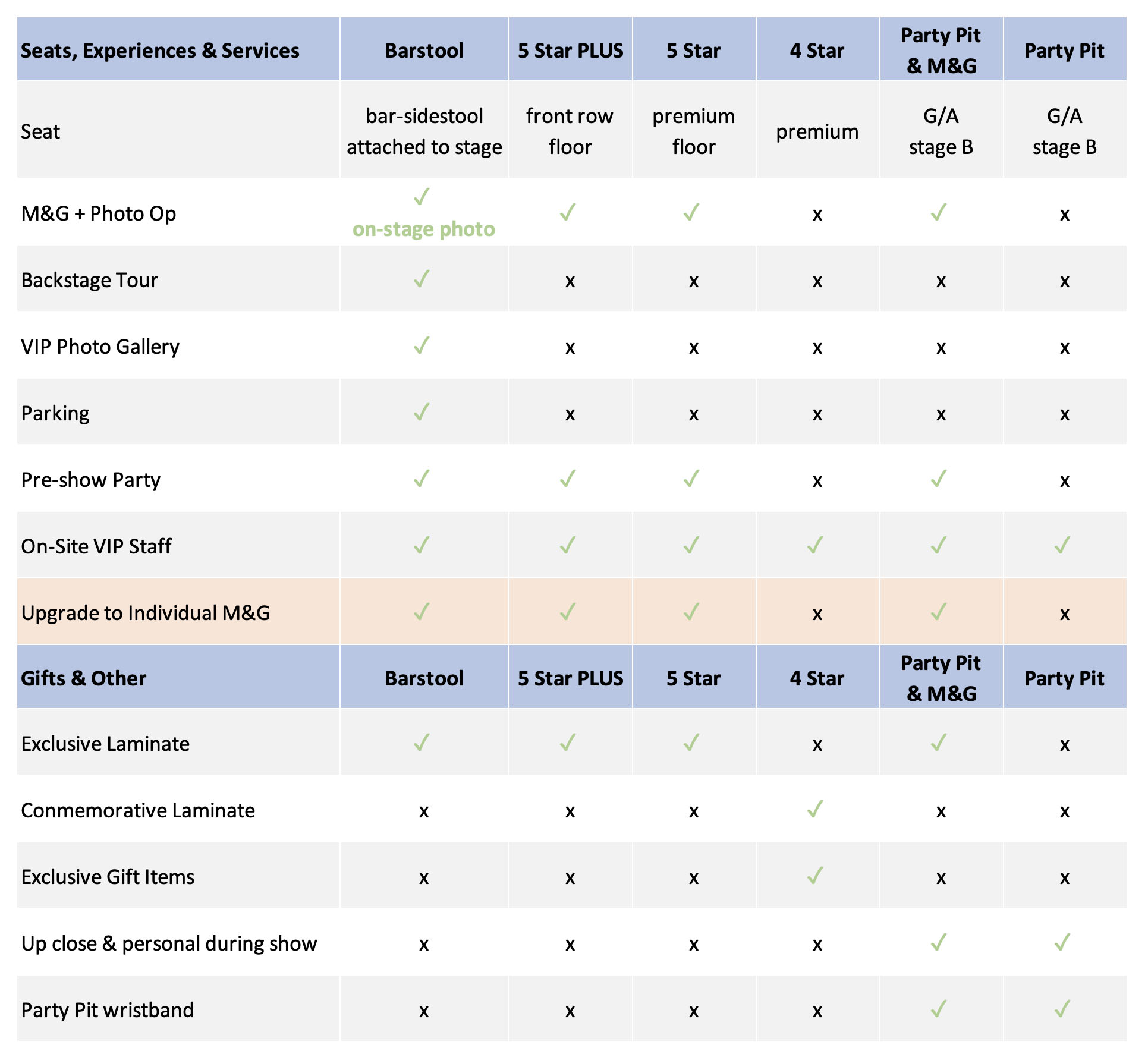Click Up close & personal checkmark under Party Pit & M&G
This screenshot has width=1148, height=1057.
click(x=939, y=942)
